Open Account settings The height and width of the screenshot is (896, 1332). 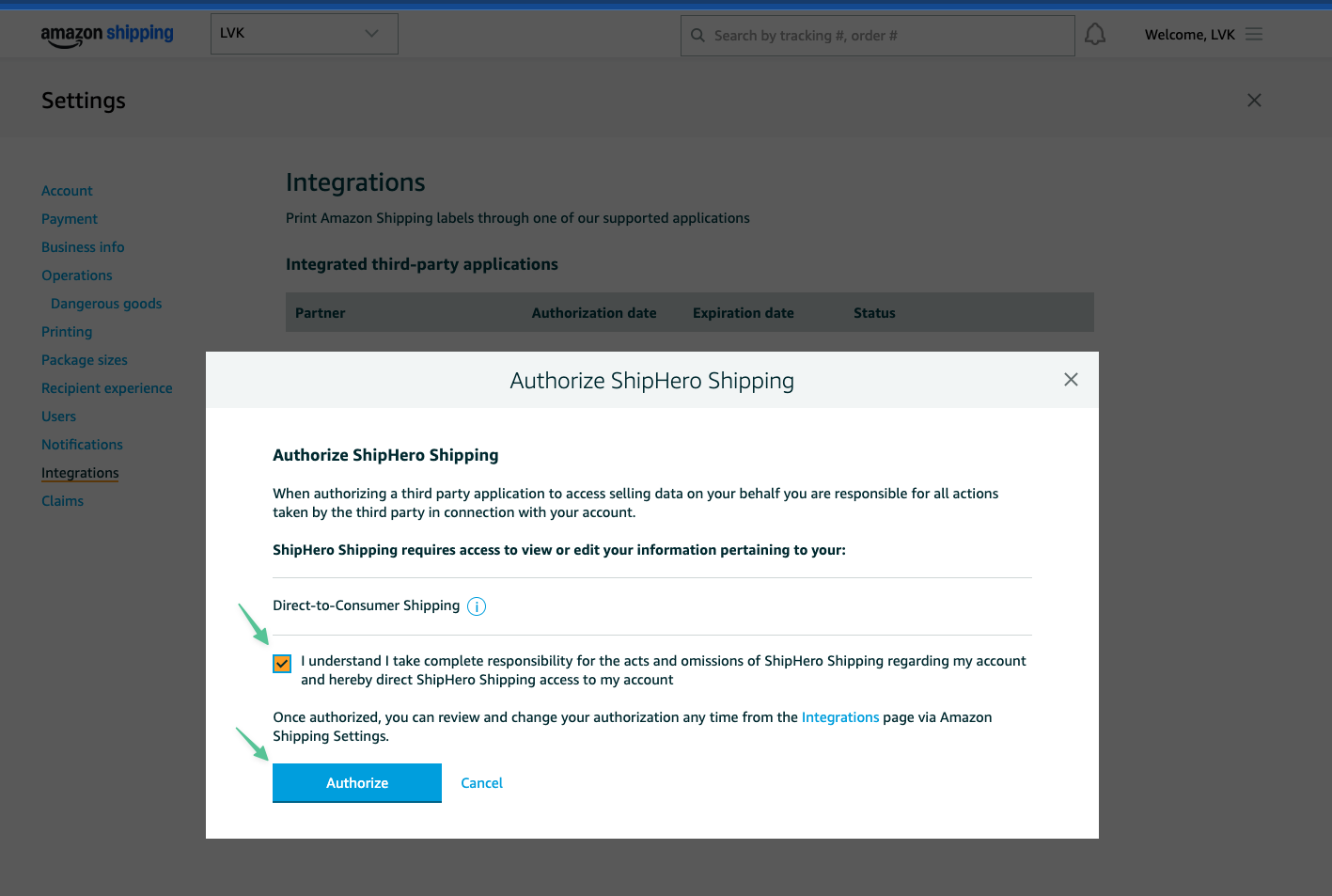coord(67,191)
